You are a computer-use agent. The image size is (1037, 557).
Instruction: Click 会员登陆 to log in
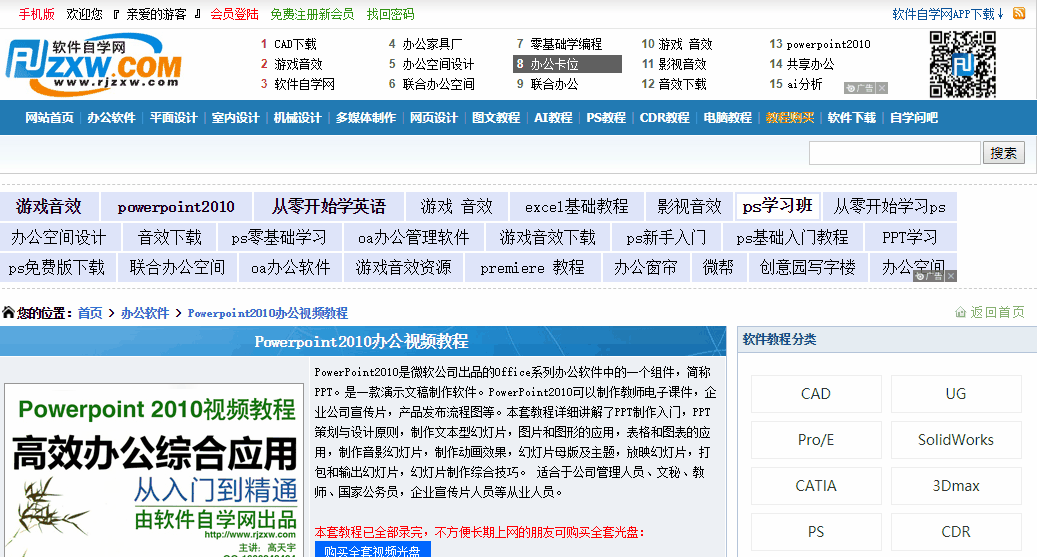pos(234,14)
